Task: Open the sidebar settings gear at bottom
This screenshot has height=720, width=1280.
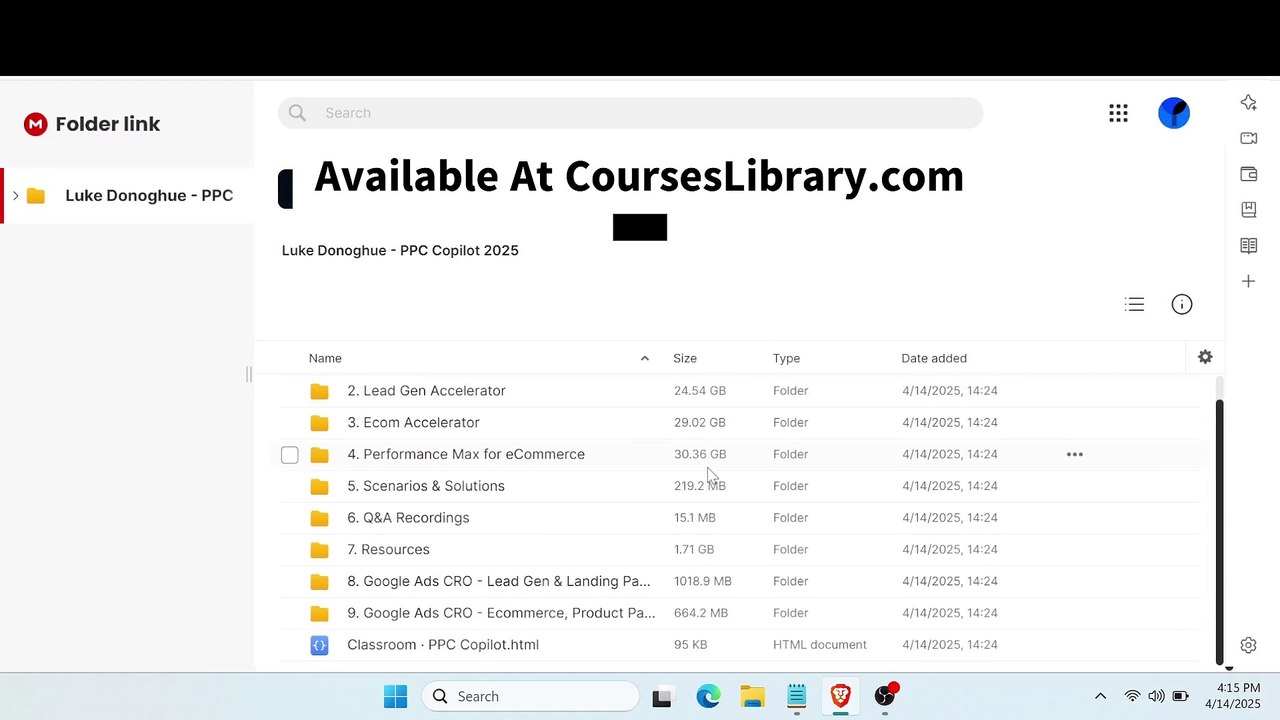Action: [x=1248, y=645]
